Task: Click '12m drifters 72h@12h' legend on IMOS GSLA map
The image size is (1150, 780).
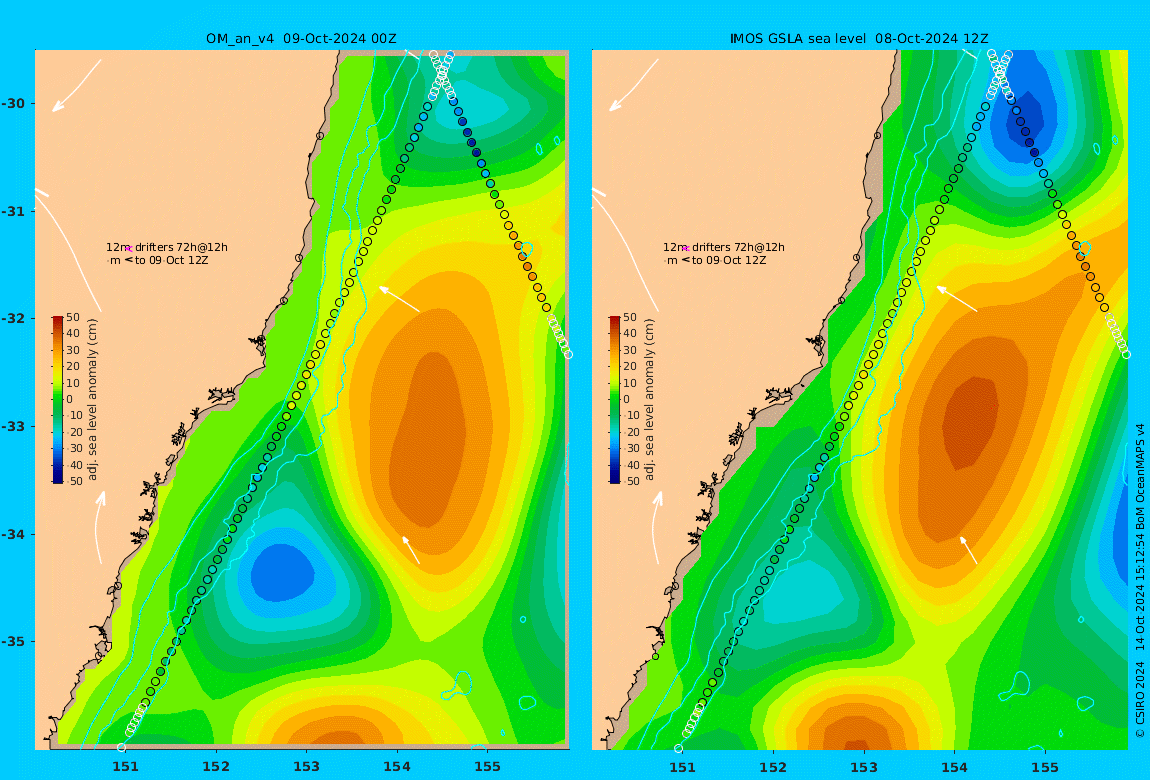Action: tap(724, 248)
